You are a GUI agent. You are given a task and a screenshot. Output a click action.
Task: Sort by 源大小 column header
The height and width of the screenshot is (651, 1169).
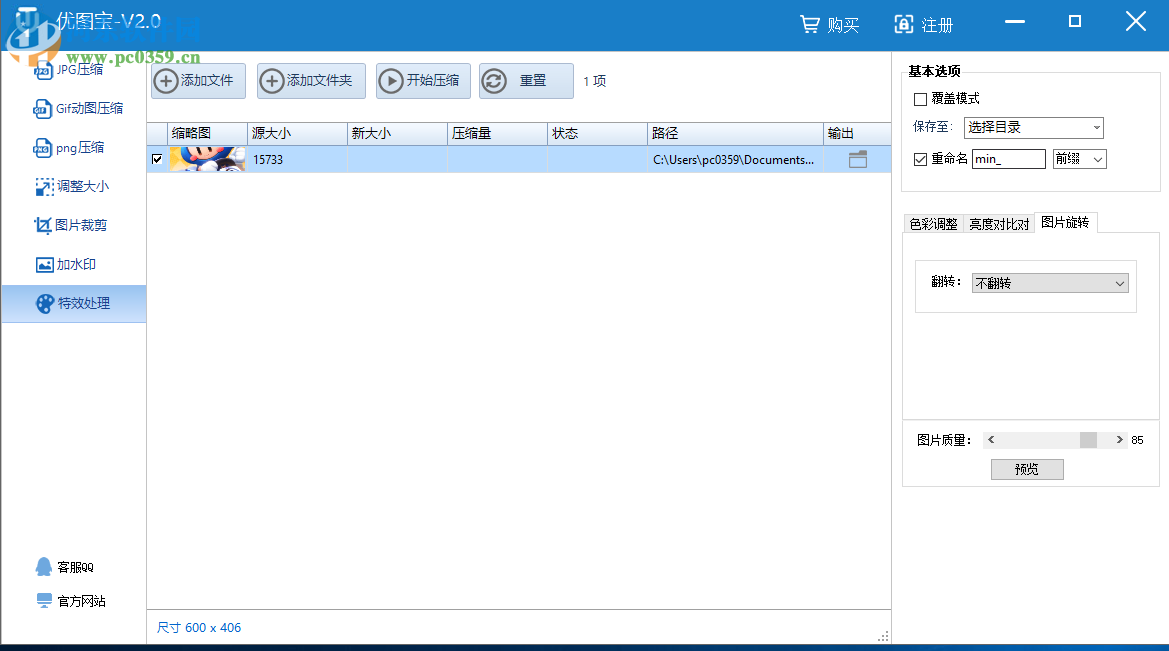tap(297, 133)
